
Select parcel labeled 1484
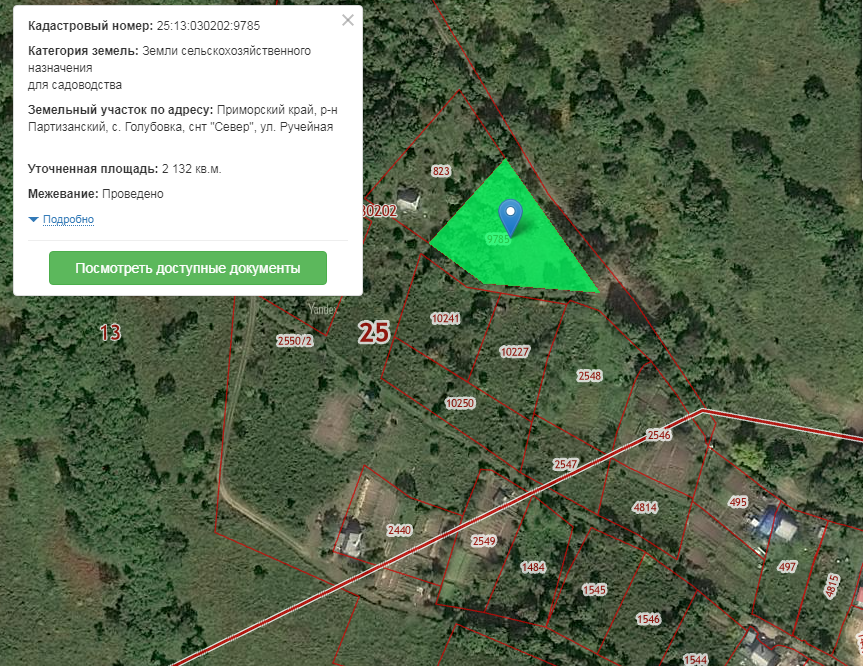(533, 567)
